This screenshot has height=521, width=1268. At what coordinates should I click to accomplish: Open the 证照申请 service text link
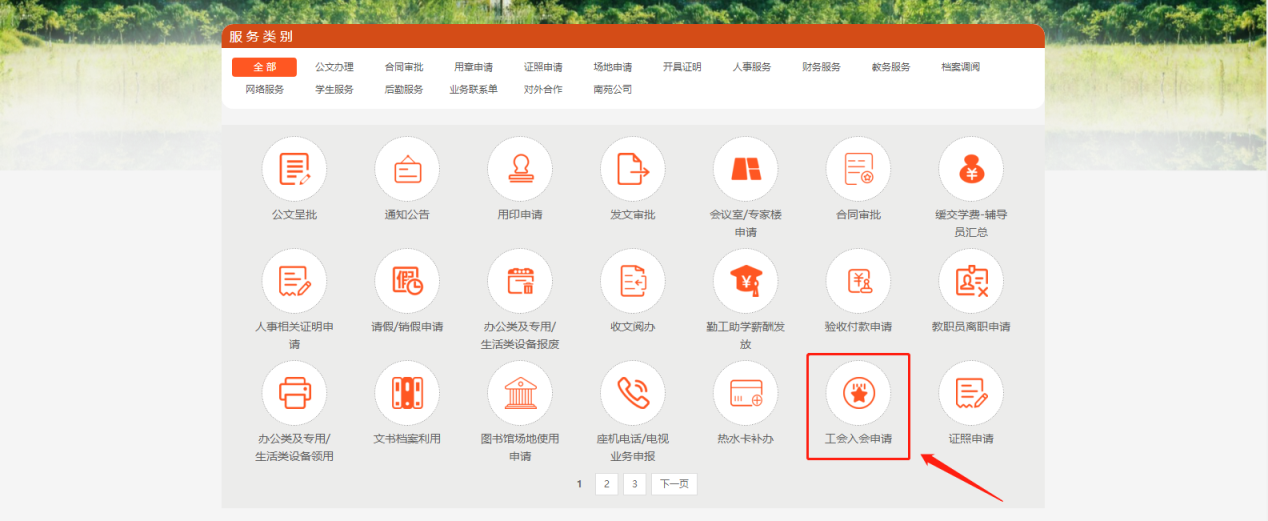point(970,439)
